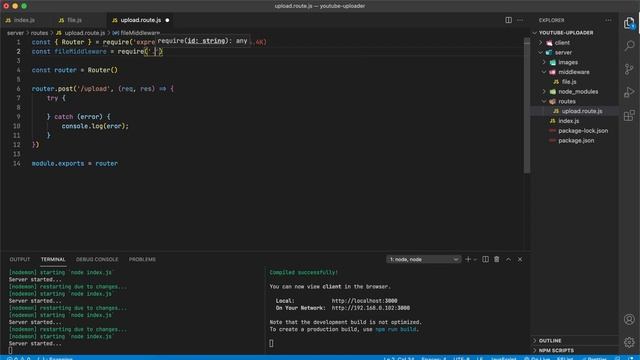640x360 pixels.
Task: Open upload.route.js in the Explorer tree
Action: coord(582,111)
